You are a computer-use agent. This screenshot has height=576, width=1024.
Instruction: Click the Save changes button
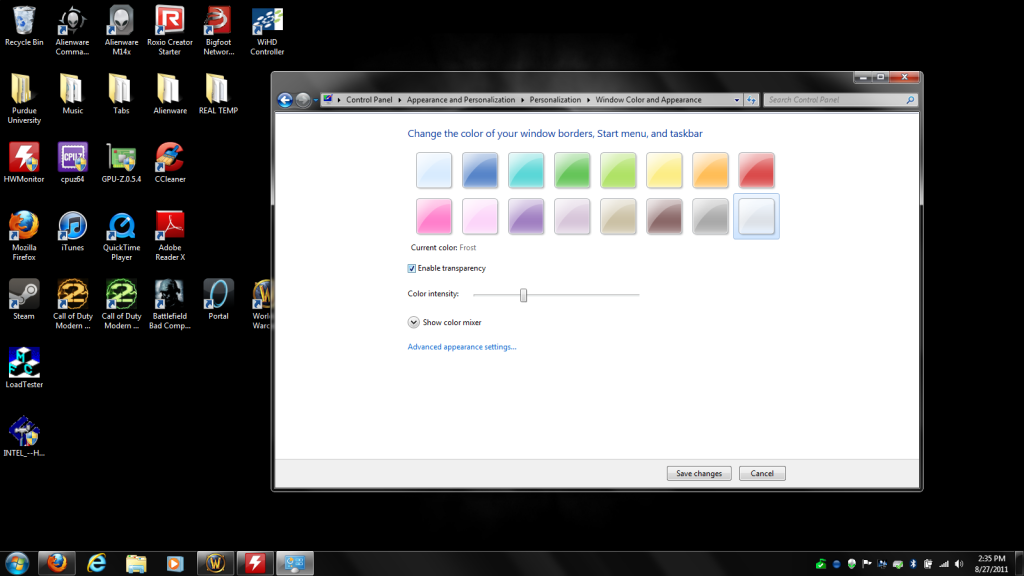click(699, 473)
